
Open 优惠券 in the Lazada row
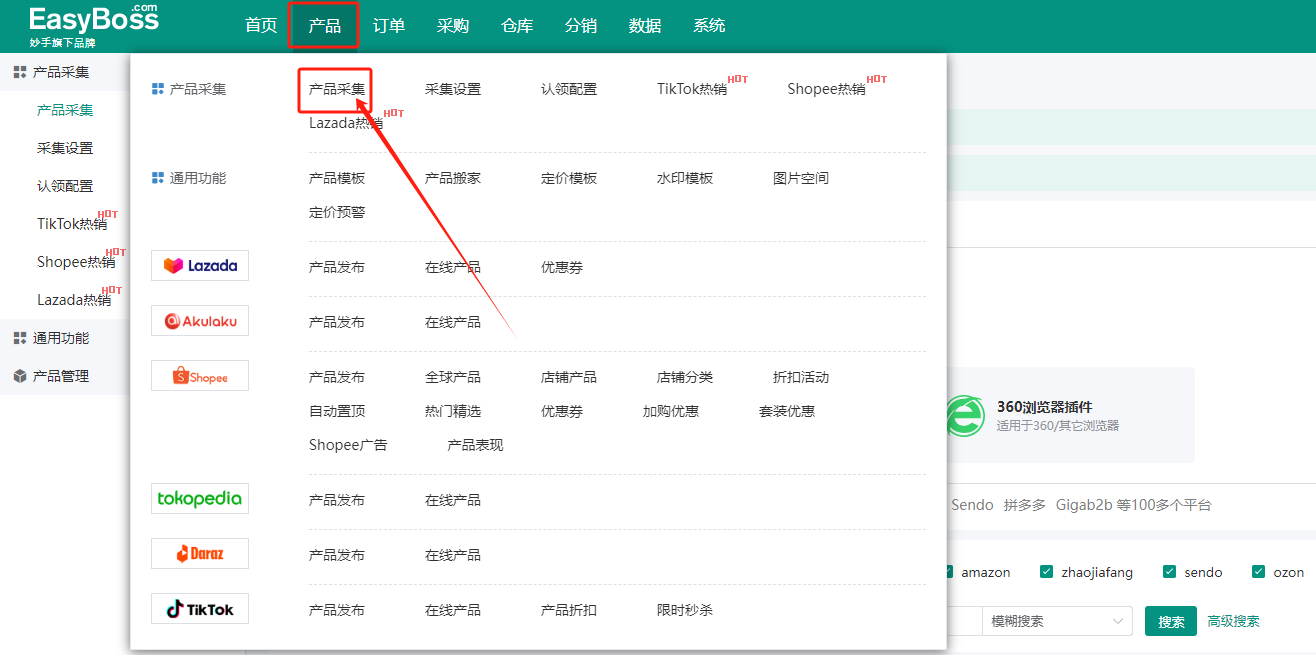[562, 267]
